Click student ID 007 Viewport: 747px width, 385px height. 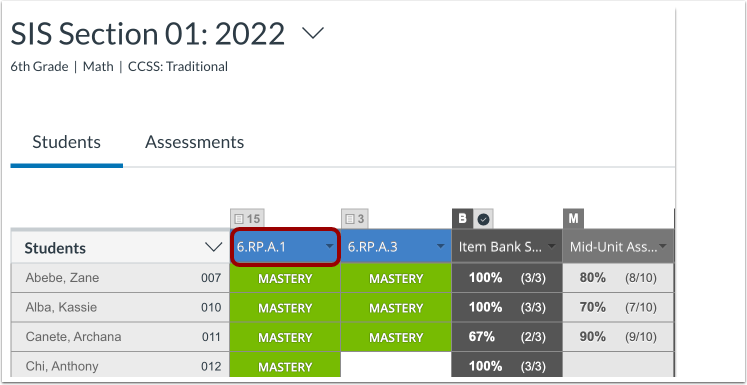click(211, 278)
